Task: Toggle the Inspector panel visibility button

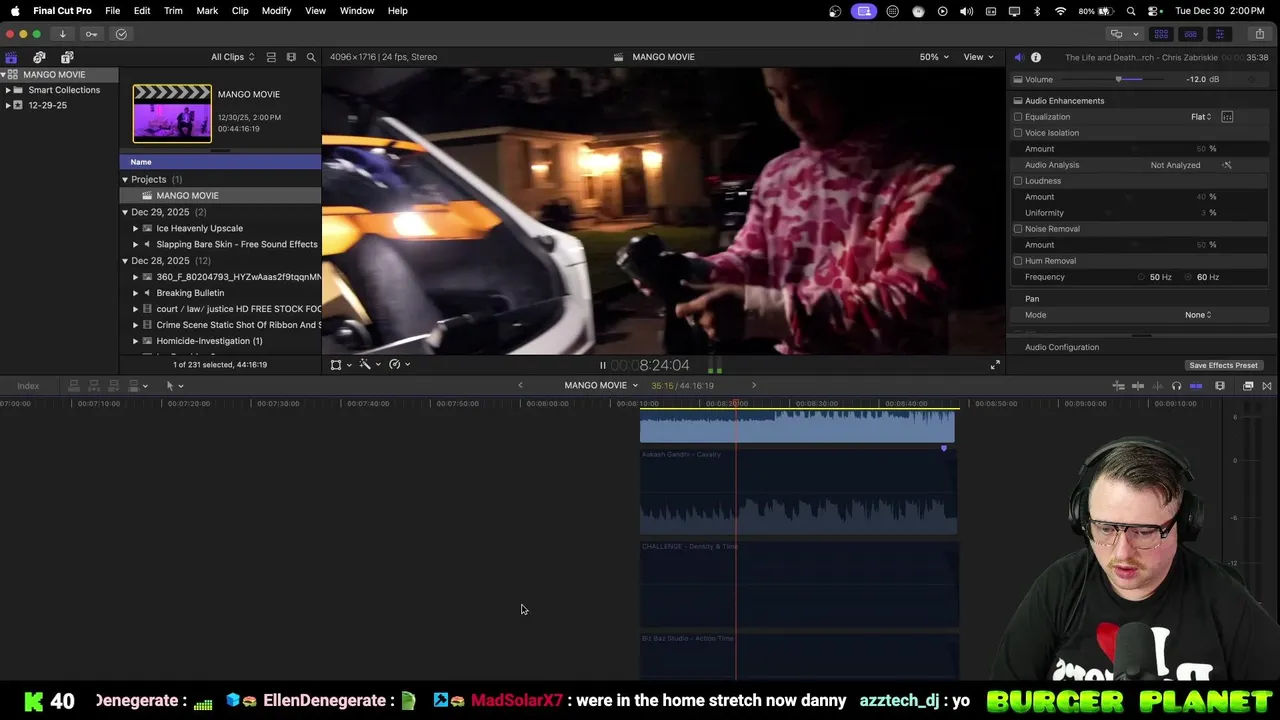Action: pos(1219,34)
